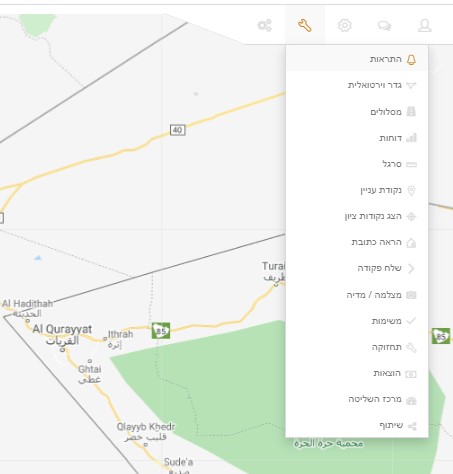The image size is (453, 474).
Task: Click שלח פקודה menu entry
Action: click(357, 268)
